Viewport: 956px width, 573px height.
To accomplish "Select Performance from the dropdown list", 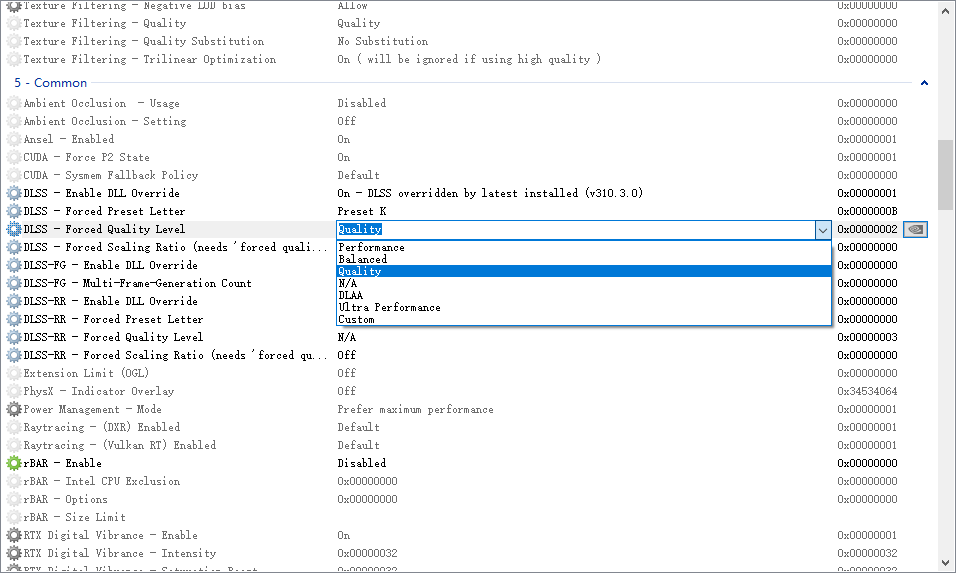I will click(x=371, y=247).
